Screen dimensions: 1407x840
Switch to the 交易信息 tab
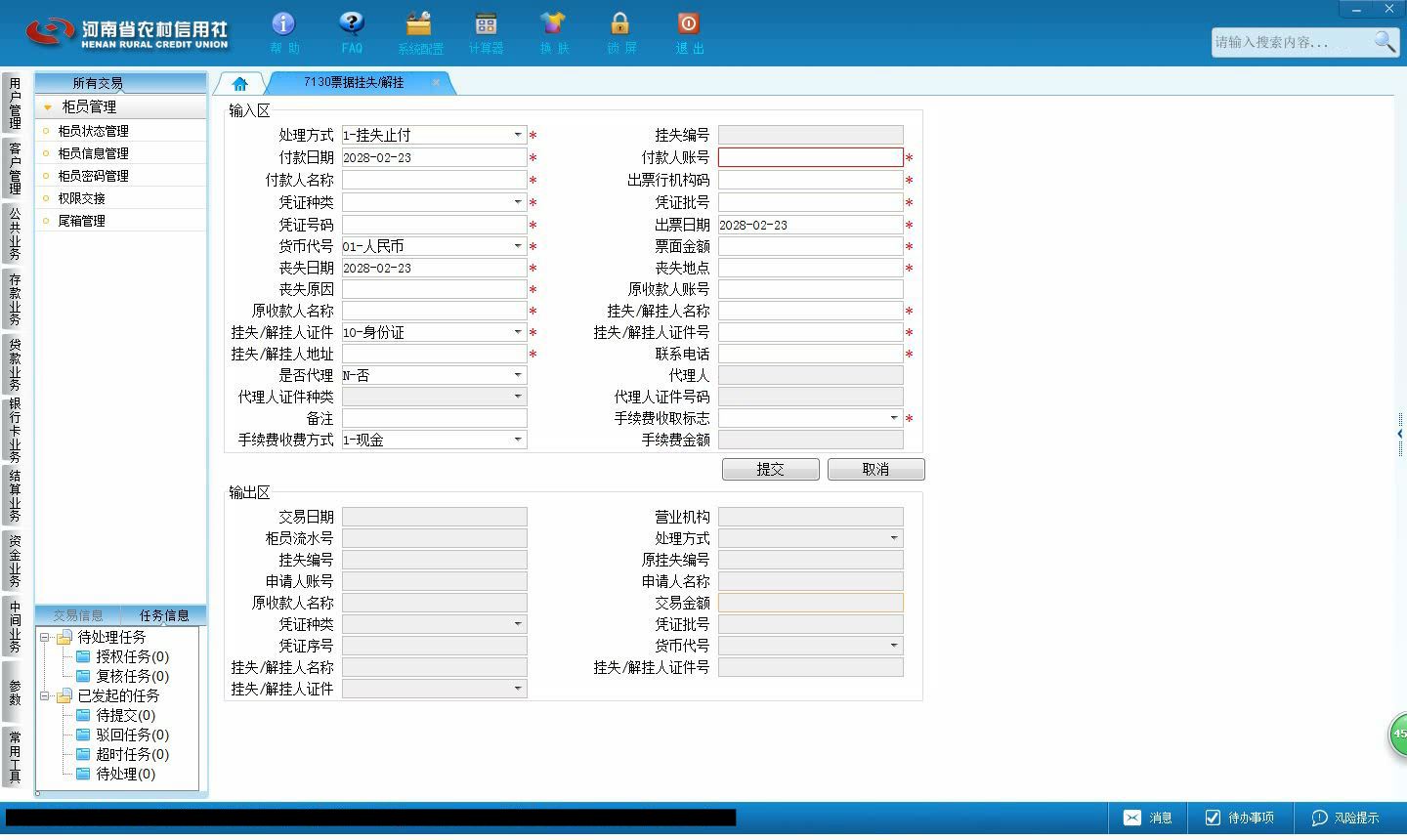pyautogui.click(x=78, y=615)
